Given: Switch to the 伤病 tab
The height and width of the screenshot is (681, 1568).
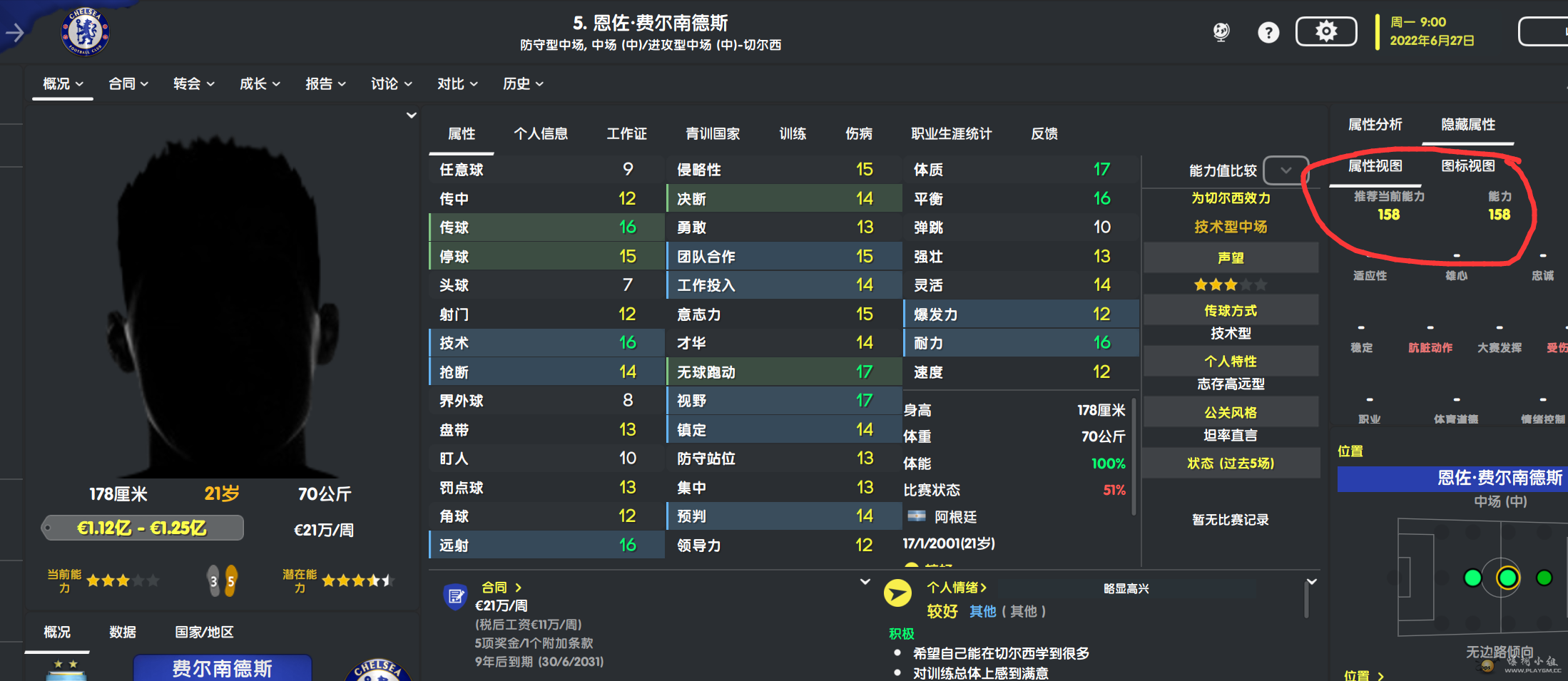Looking at the screenshot, I should pos(859,134).
